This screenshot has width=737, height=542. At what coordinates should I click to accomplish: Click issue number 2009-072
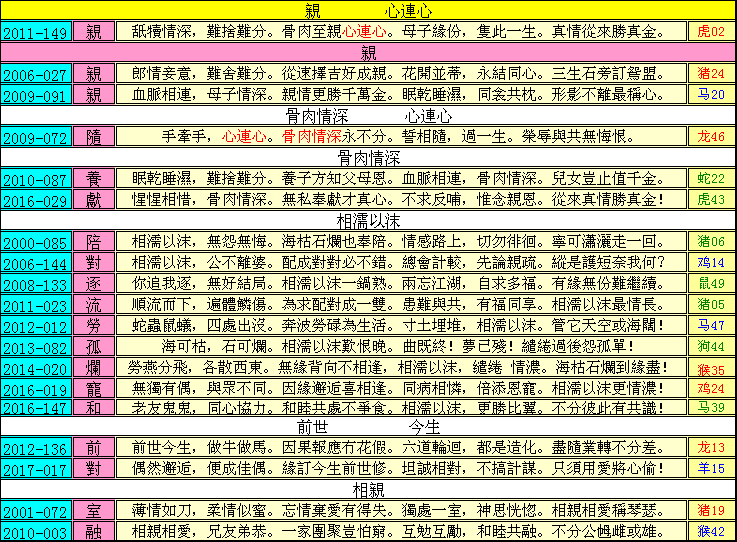pos(36,137)
